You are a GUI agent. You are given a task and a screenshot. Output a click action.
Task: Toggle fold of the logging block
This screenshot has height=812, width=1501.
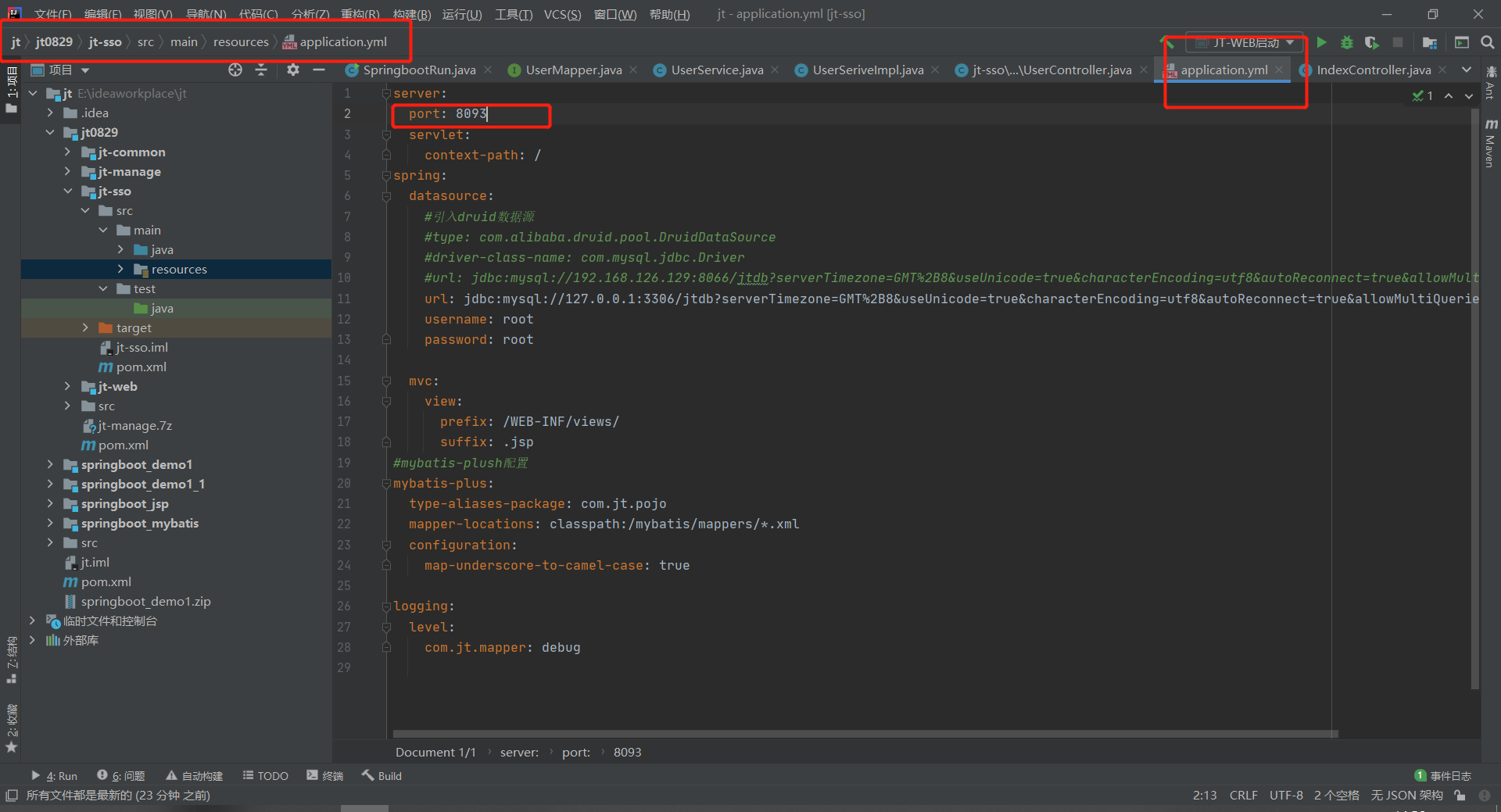point(386,606)
